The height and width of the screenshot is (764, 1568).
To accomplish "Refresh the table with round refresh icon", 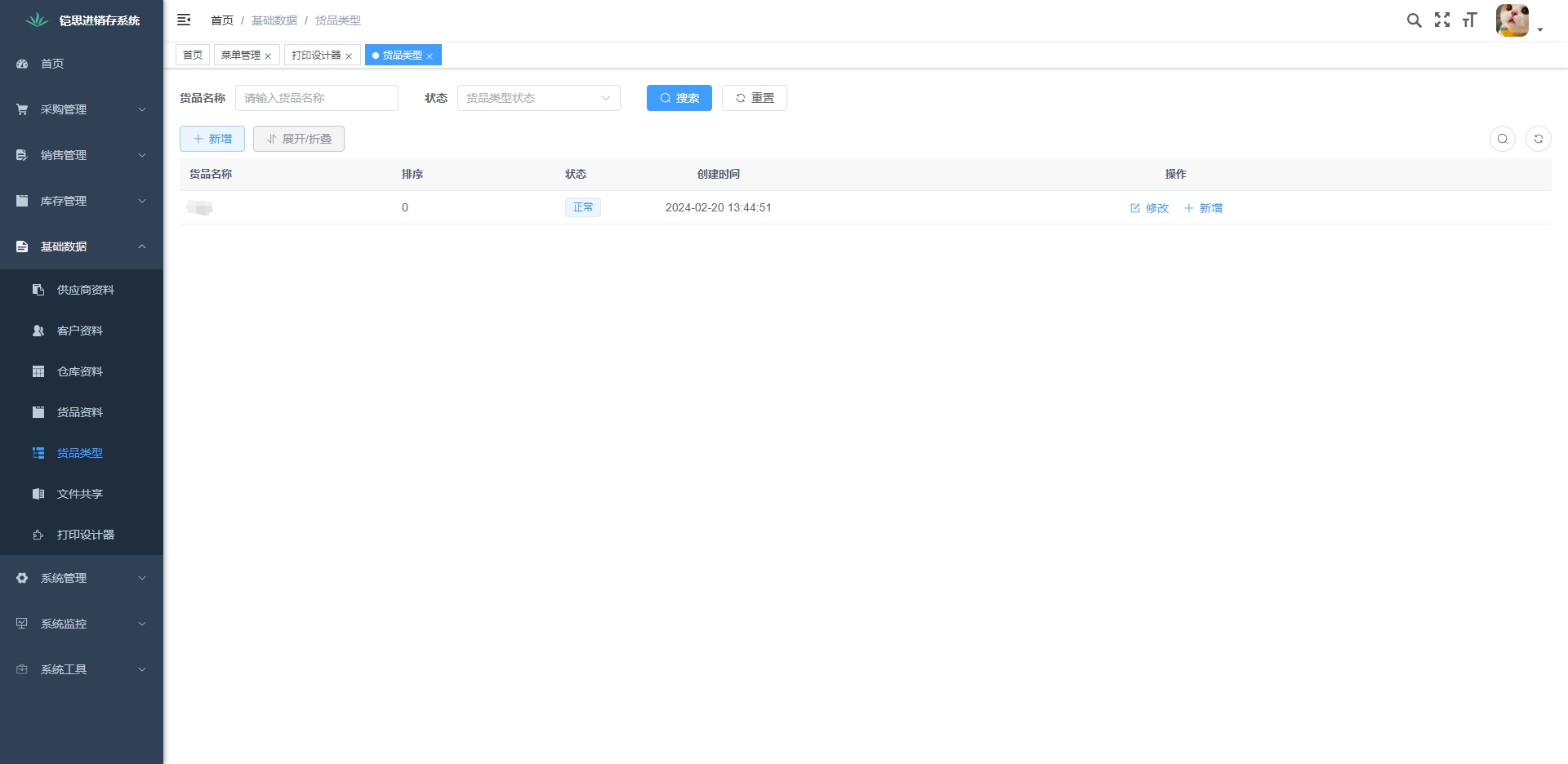I will point(1538,139).
